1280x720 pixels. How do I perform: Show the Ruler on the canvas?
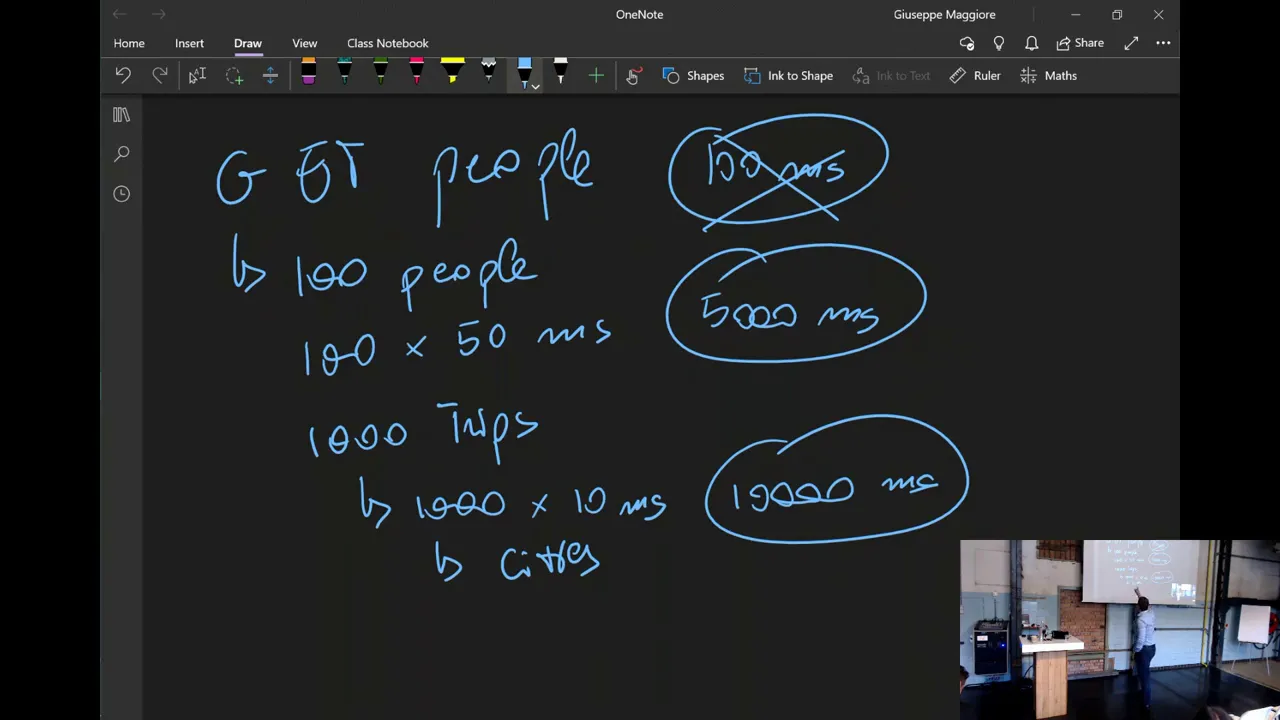[x=975, y=75]
